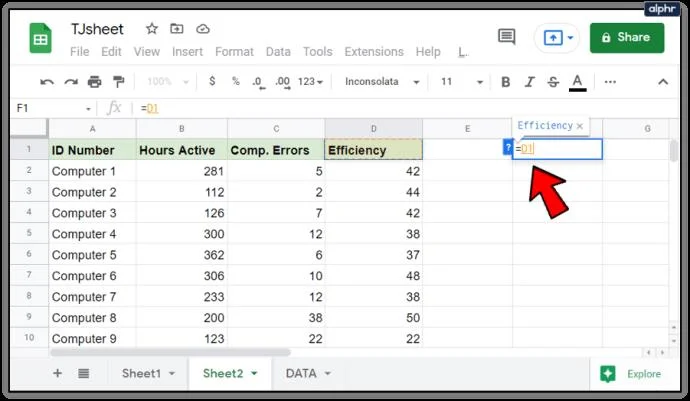Screen dimensions: 690x401
Task: Toggle bold formatting
Action: point(506,82)
